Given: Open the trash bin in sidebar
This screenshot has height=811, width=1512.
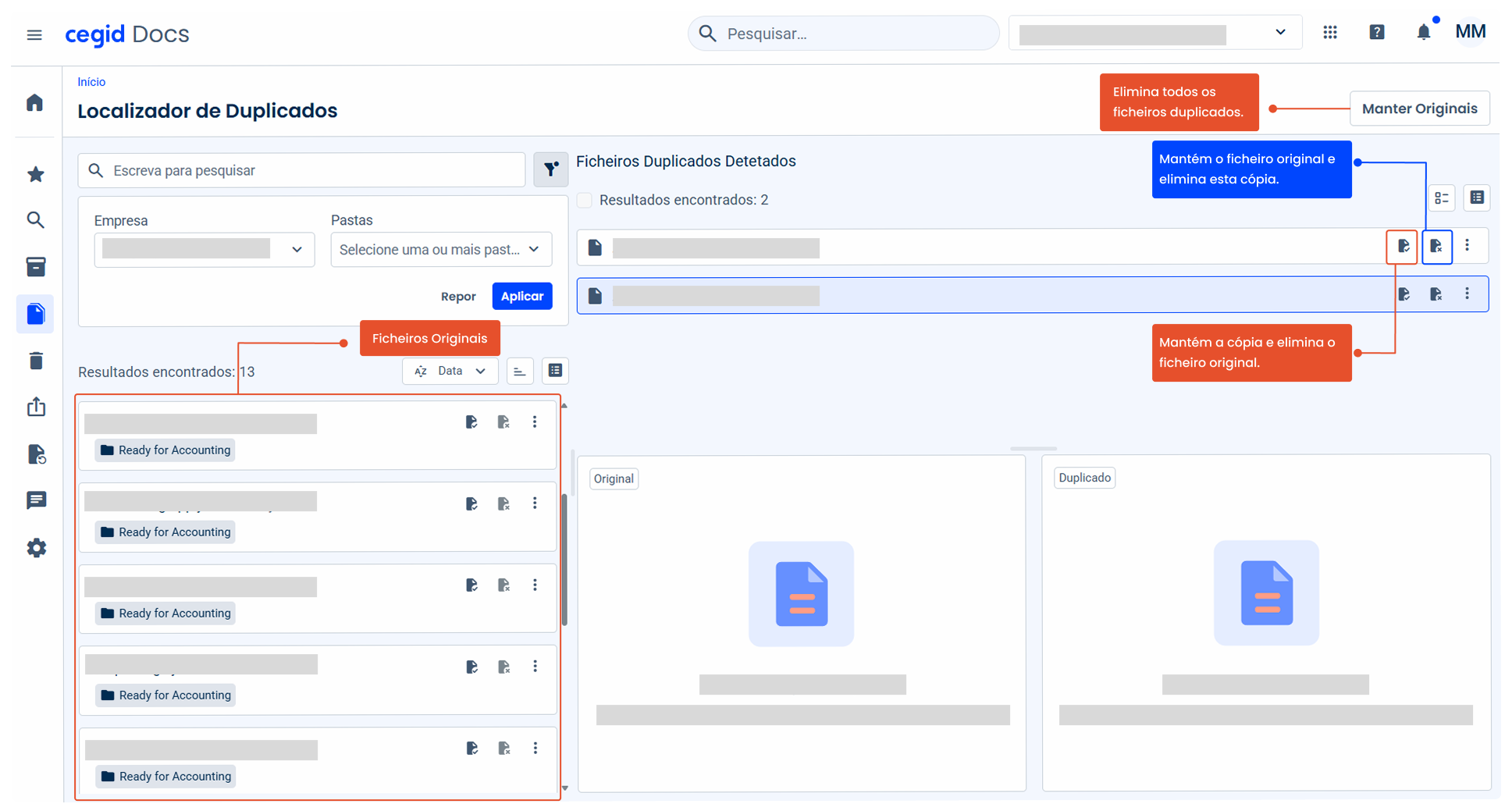Looking at the screenshot, I should [x=36, y=361].
